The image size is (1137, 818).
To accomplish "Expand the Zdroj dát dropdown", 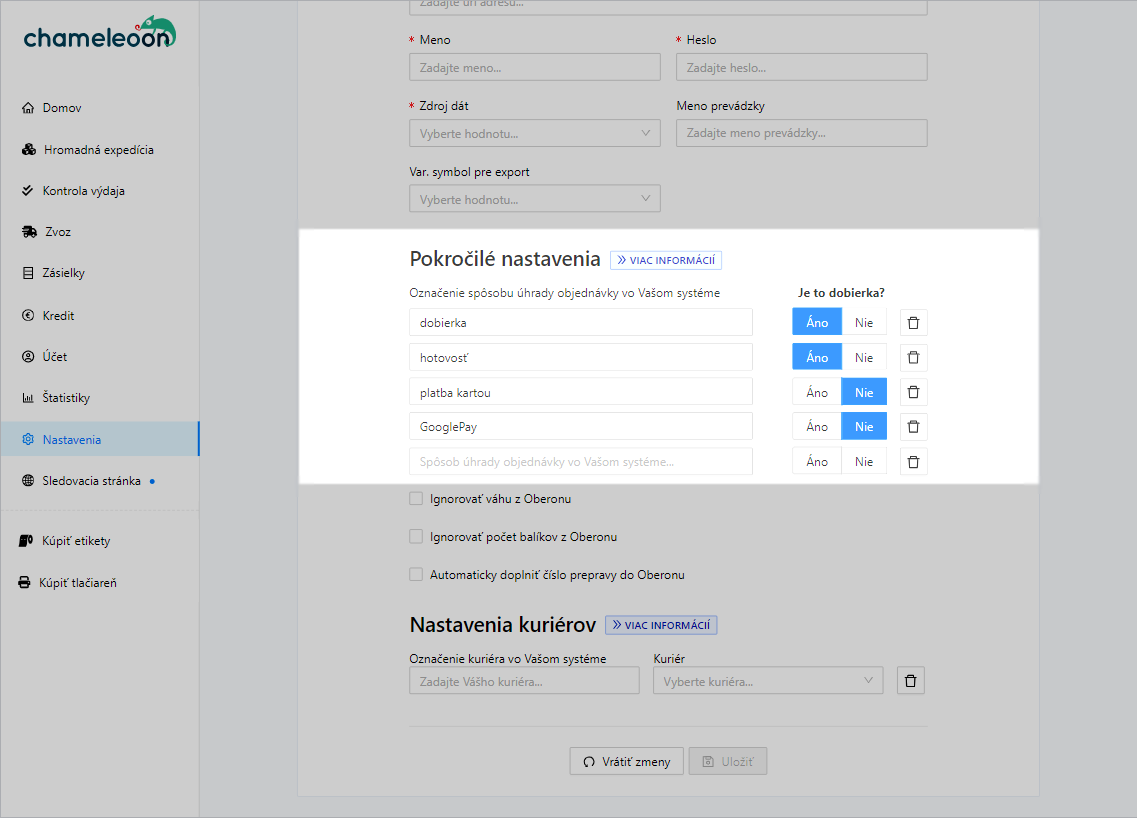I will click(x=534, y=133).
